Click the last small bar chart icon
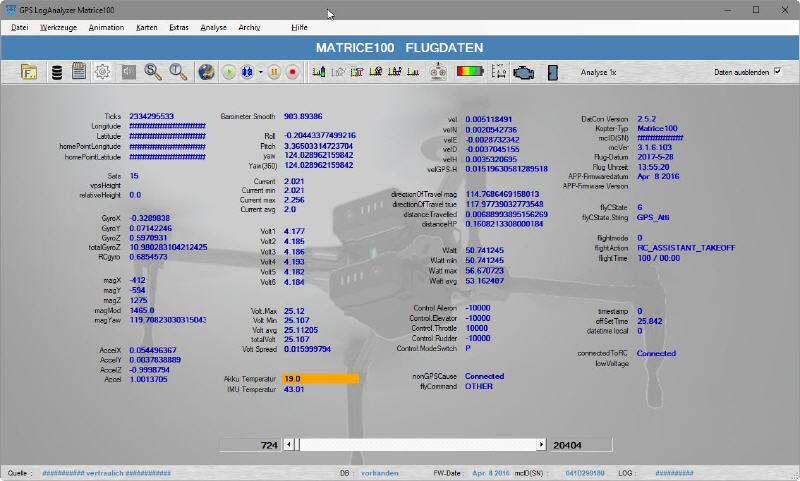This screenshot has width=800, height=481. (x=413, y=72)
